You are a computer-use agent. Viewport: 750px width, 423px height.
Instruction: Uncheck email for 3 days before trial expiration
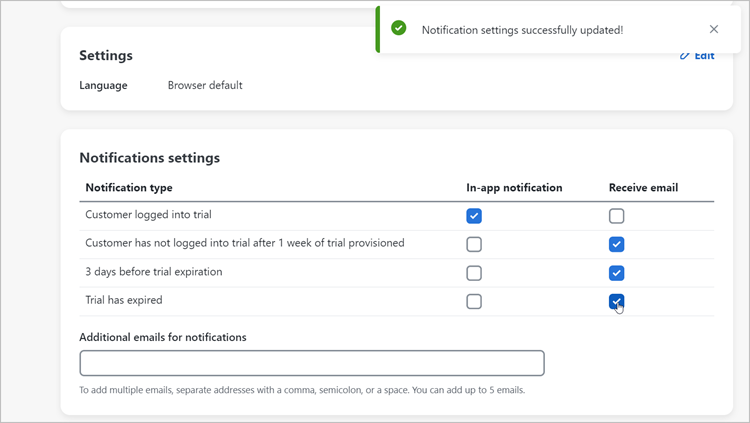[x=616, y=273]
